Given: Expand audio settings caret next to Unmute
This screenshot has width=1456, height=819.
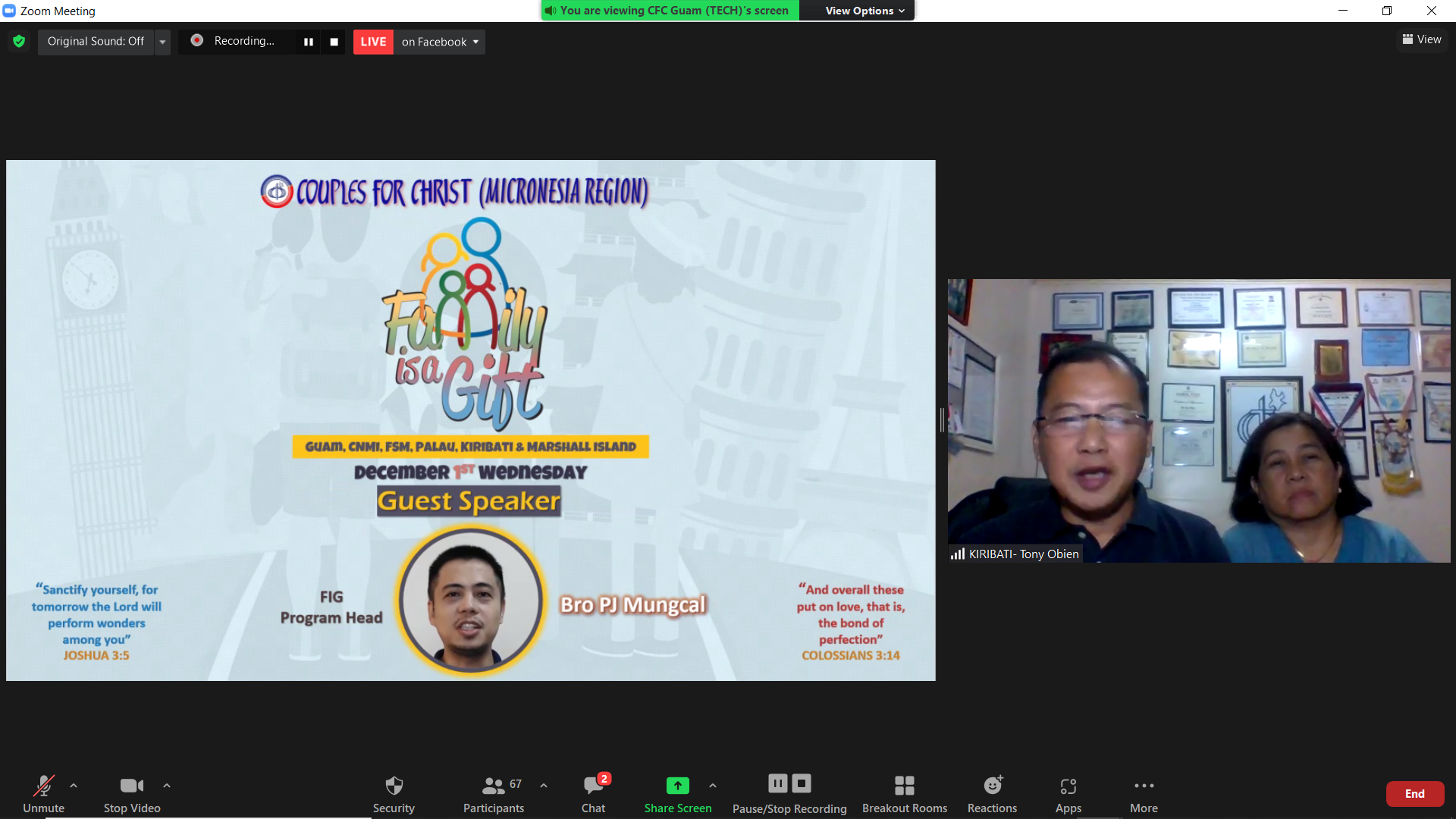Looking at the screenshot, I should click(x=74, y=786).
